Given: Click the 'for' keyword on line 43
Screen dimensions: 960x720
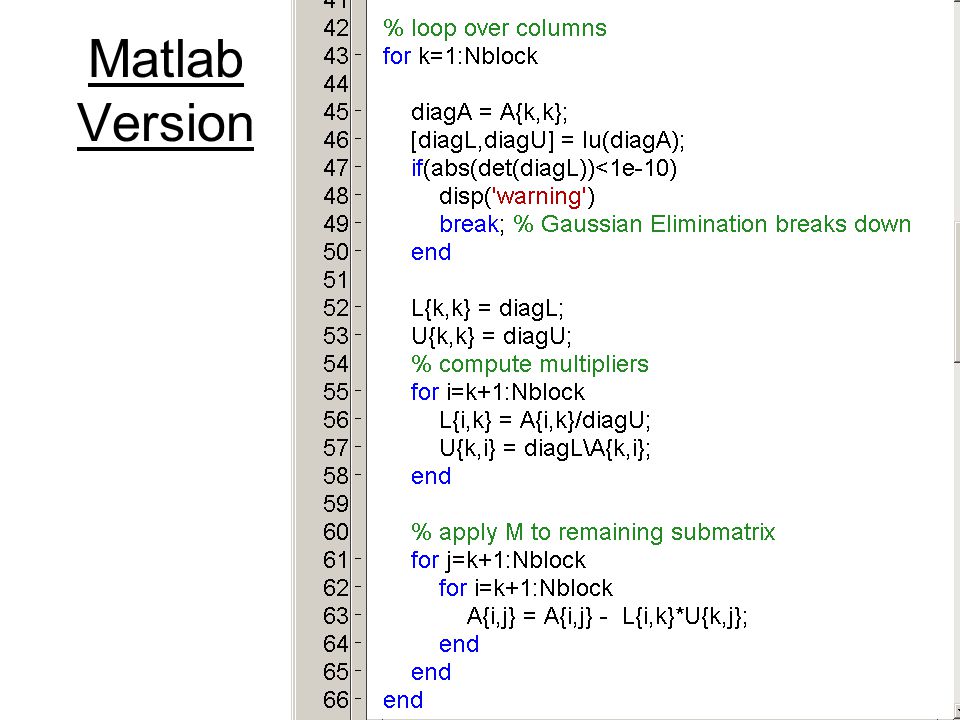Looking at the screenshot, I should click(x=397, y=56).
